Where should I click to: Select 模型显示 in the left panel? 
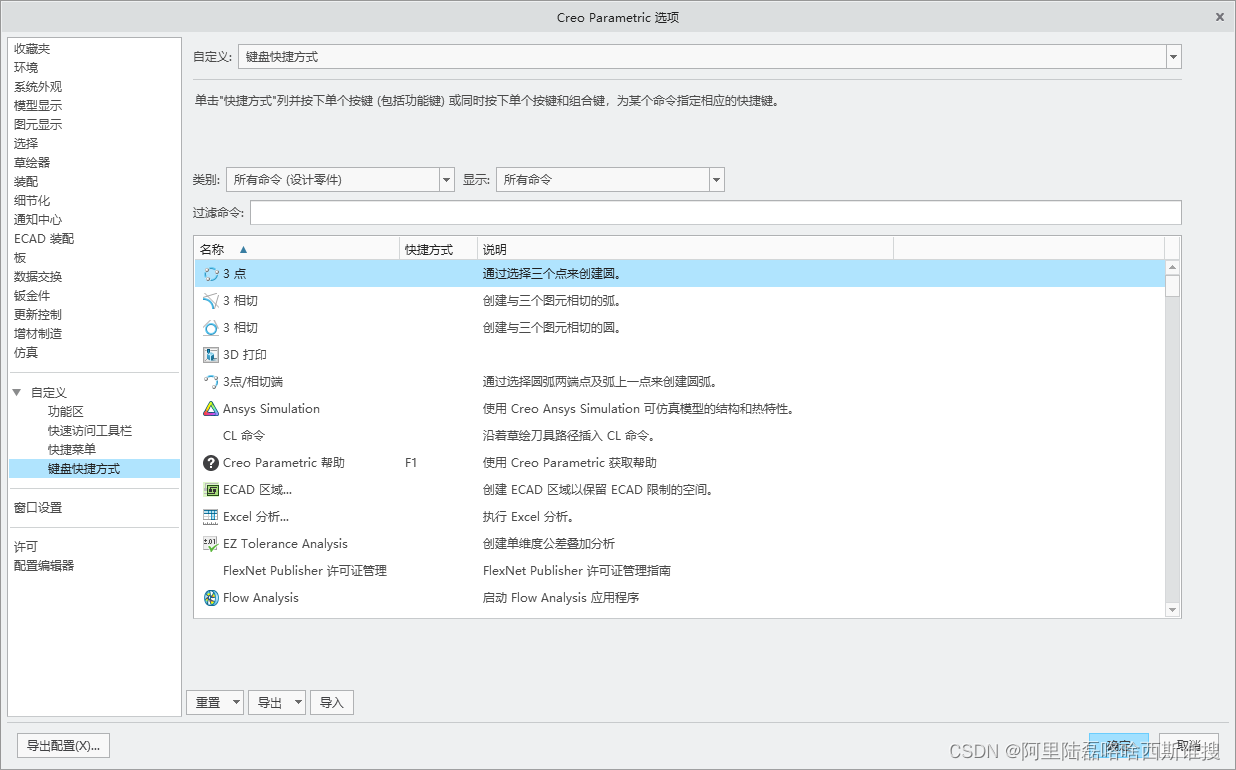click(38, 105)
